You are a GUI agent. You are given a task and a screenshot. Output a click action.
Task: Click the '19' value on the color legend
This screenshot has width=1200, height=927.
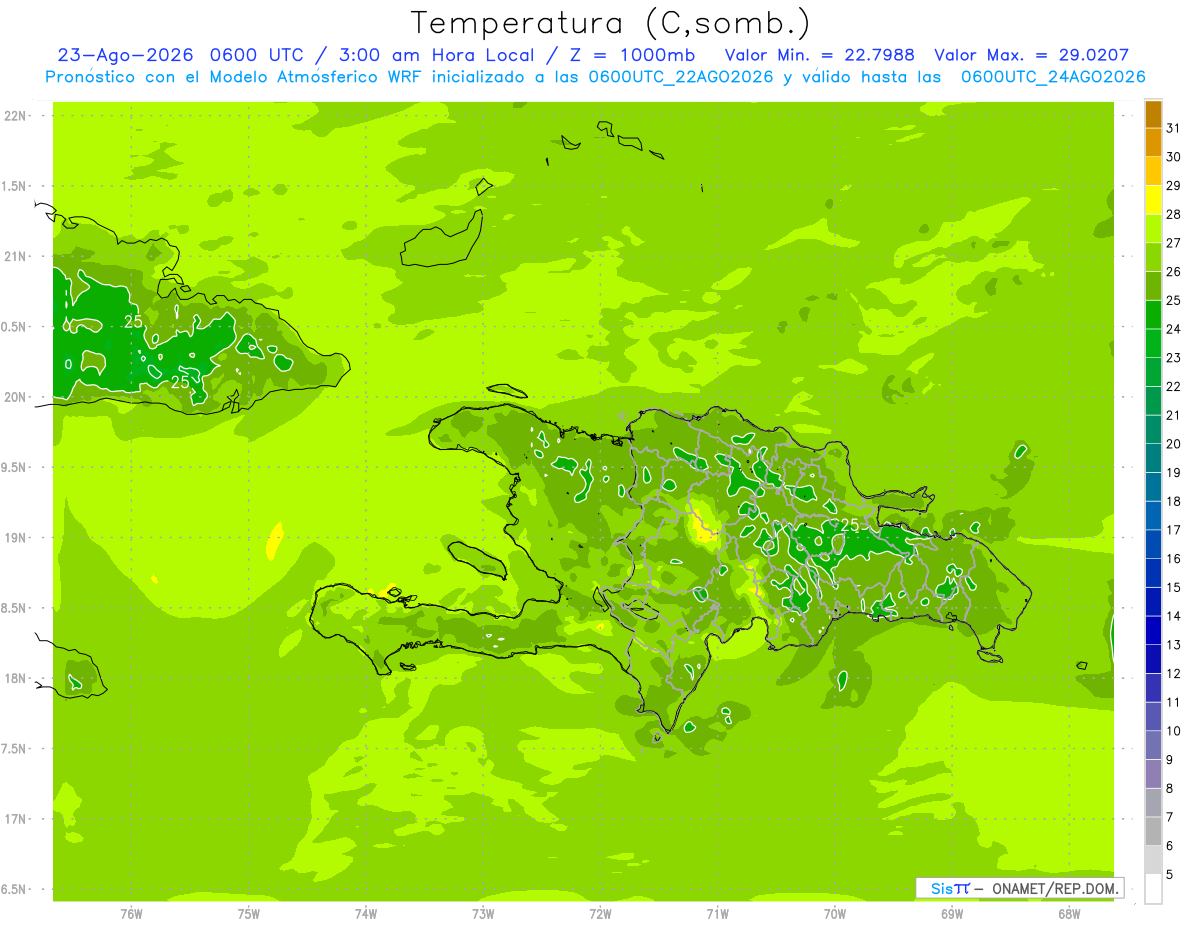(1174, 473)
